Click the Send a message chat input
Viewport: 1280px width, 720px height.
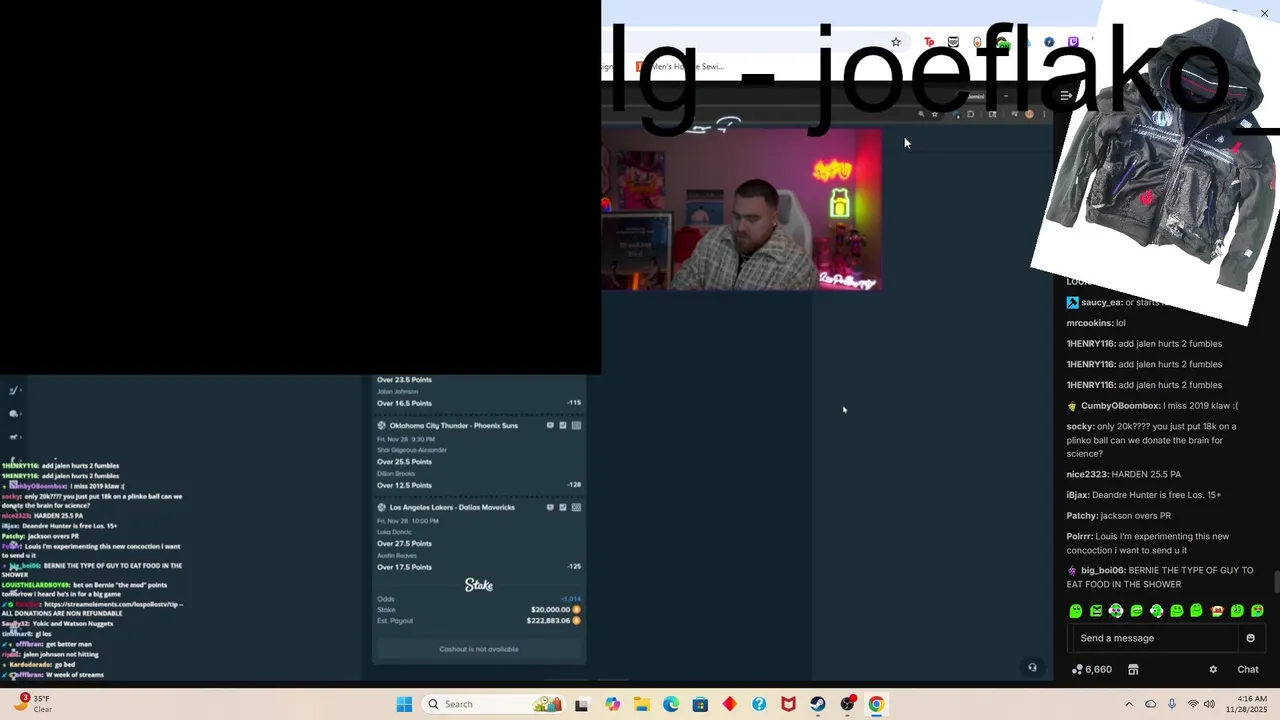pos(1154,638)
